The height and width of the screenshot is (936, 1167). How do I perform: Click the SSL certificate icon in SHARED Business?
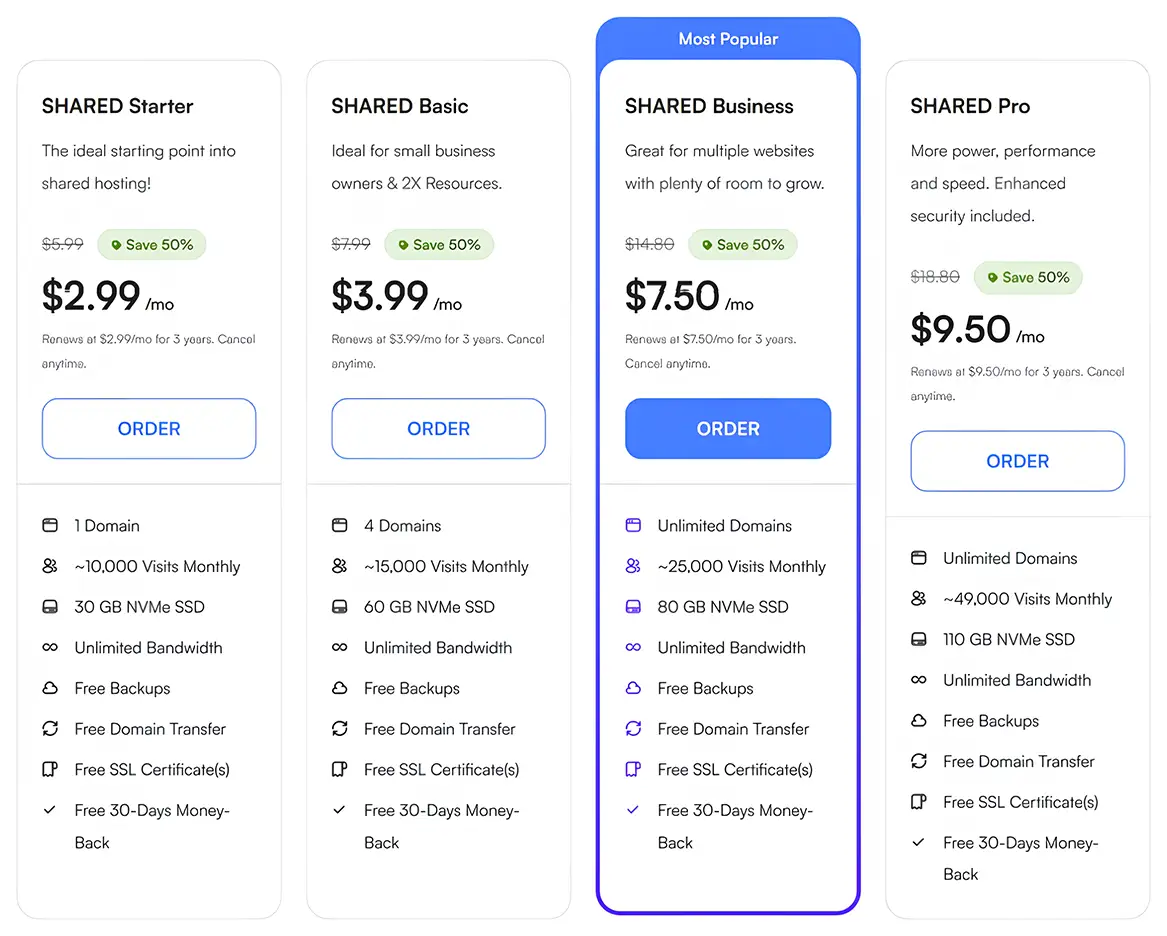point(633,770)
